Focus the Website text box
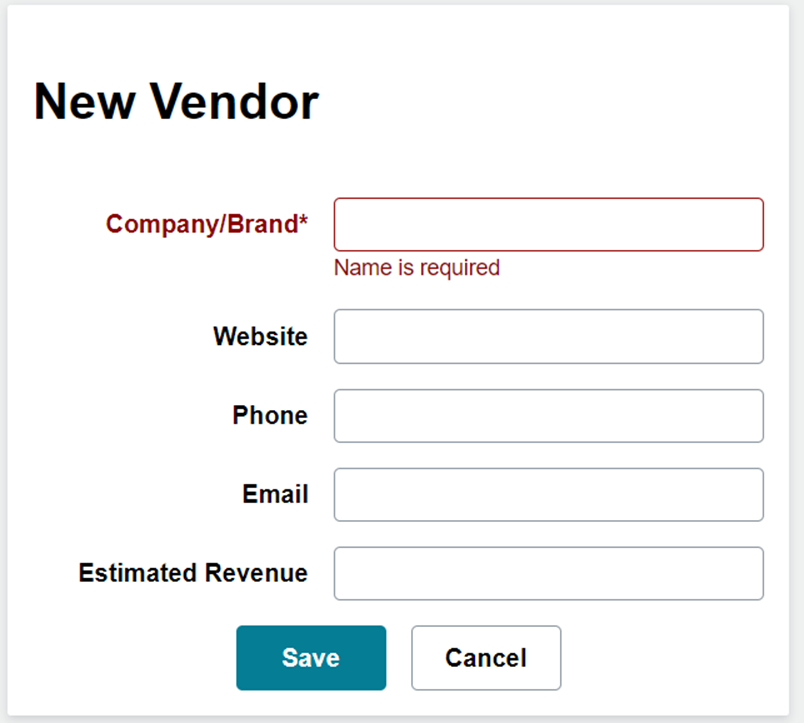 click(548, 336)
